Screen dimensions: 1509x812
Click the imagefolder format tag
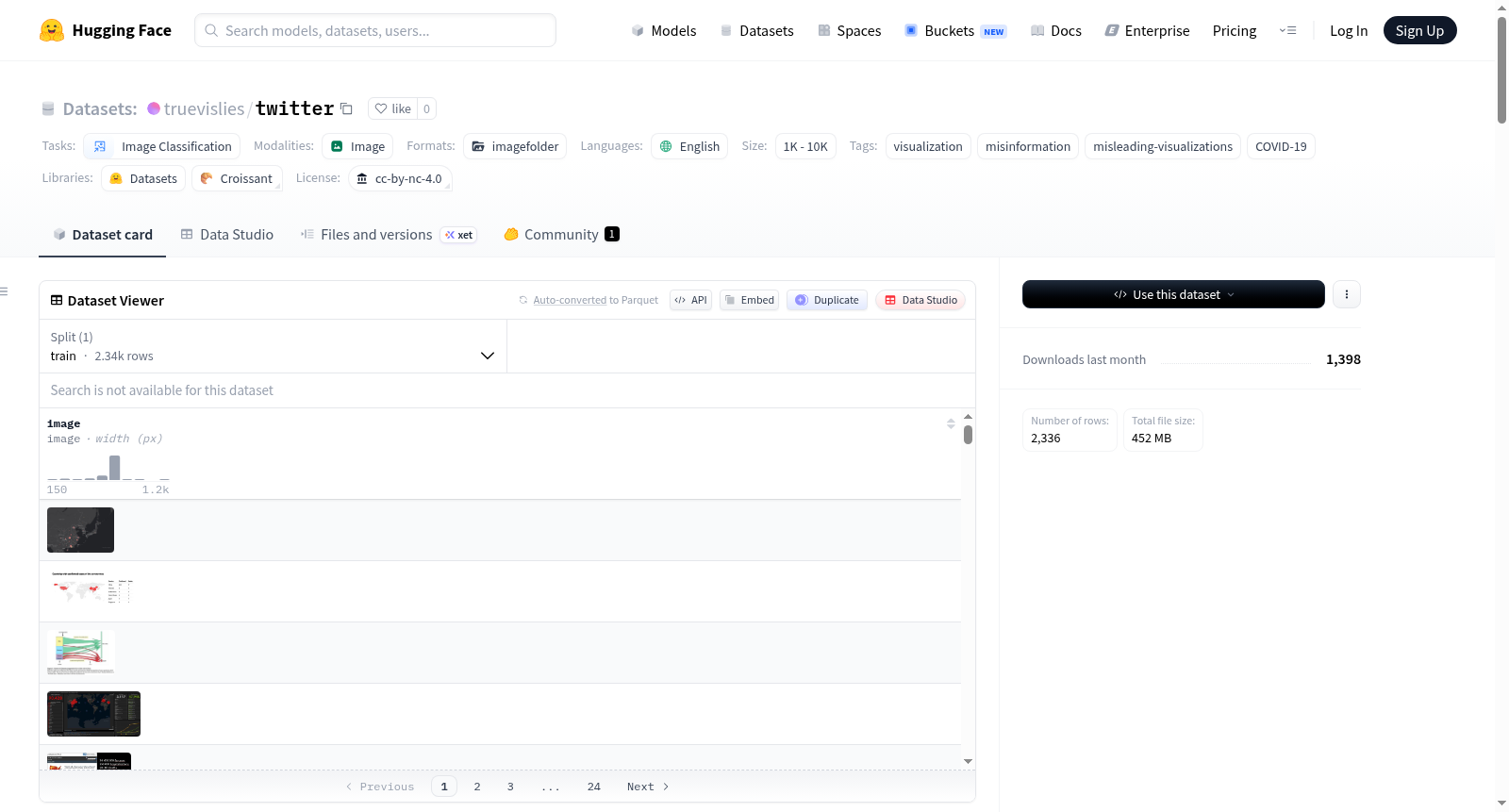click(x=515, y=146)
